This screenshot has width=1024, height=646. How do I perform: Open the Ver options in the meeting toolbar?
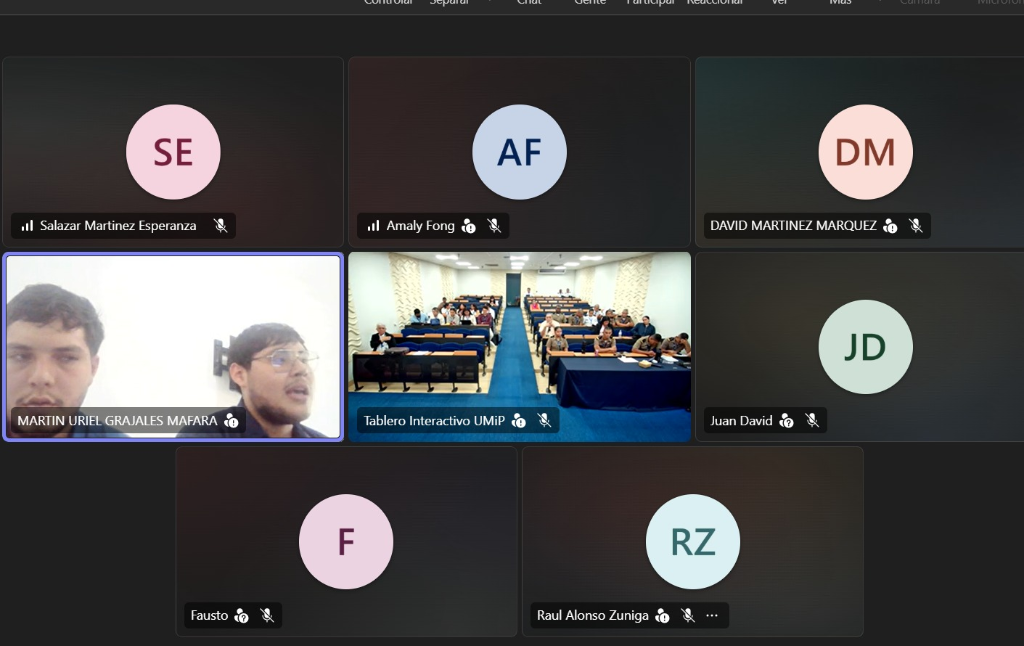pyautogui.click(x=779, y=3)
